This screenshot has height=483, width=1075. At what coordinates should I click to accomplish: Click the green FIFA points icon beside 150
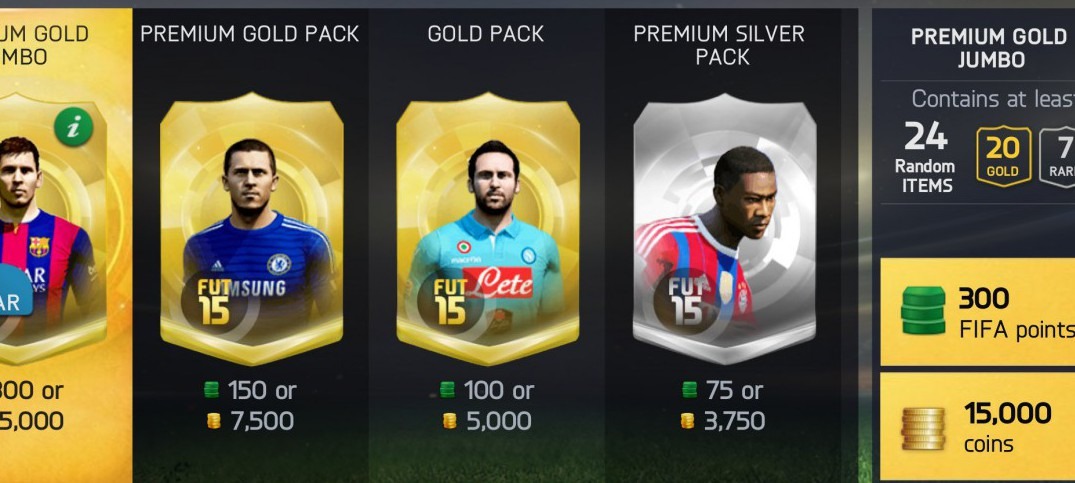212,390
